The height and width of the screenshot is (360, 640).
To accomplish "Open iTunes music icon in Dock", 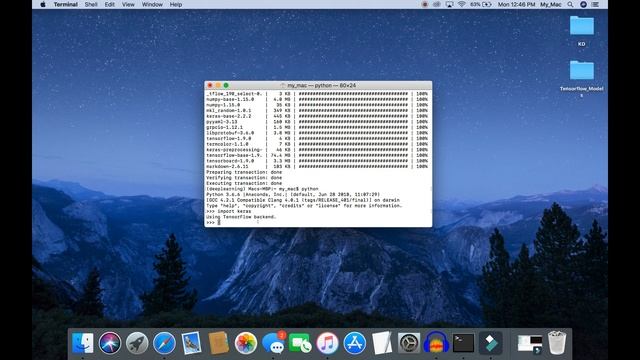I will (327, 342).
